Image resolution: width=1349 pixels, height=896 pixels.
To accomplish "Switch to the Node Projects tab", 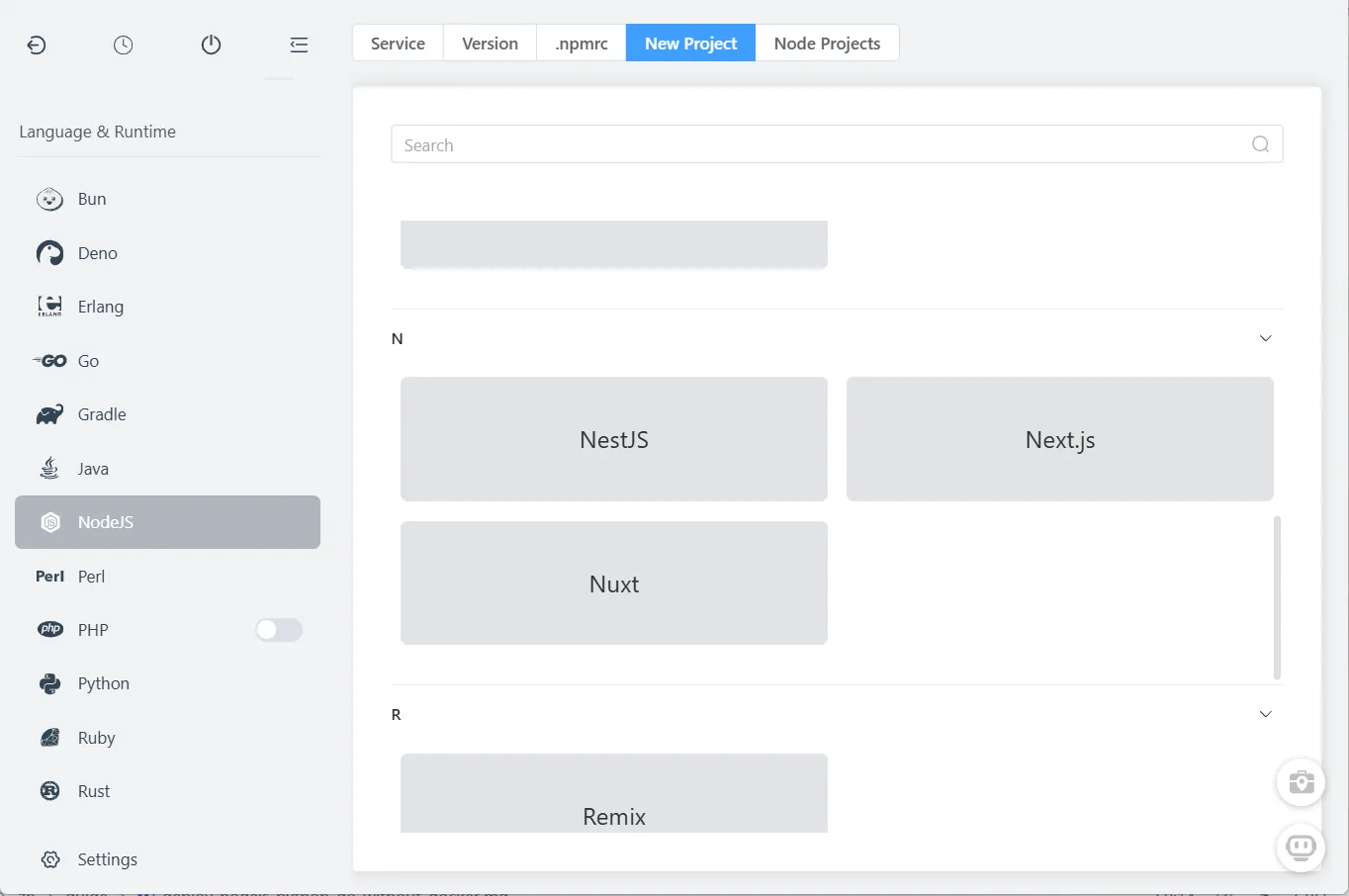I will (827, 44).
